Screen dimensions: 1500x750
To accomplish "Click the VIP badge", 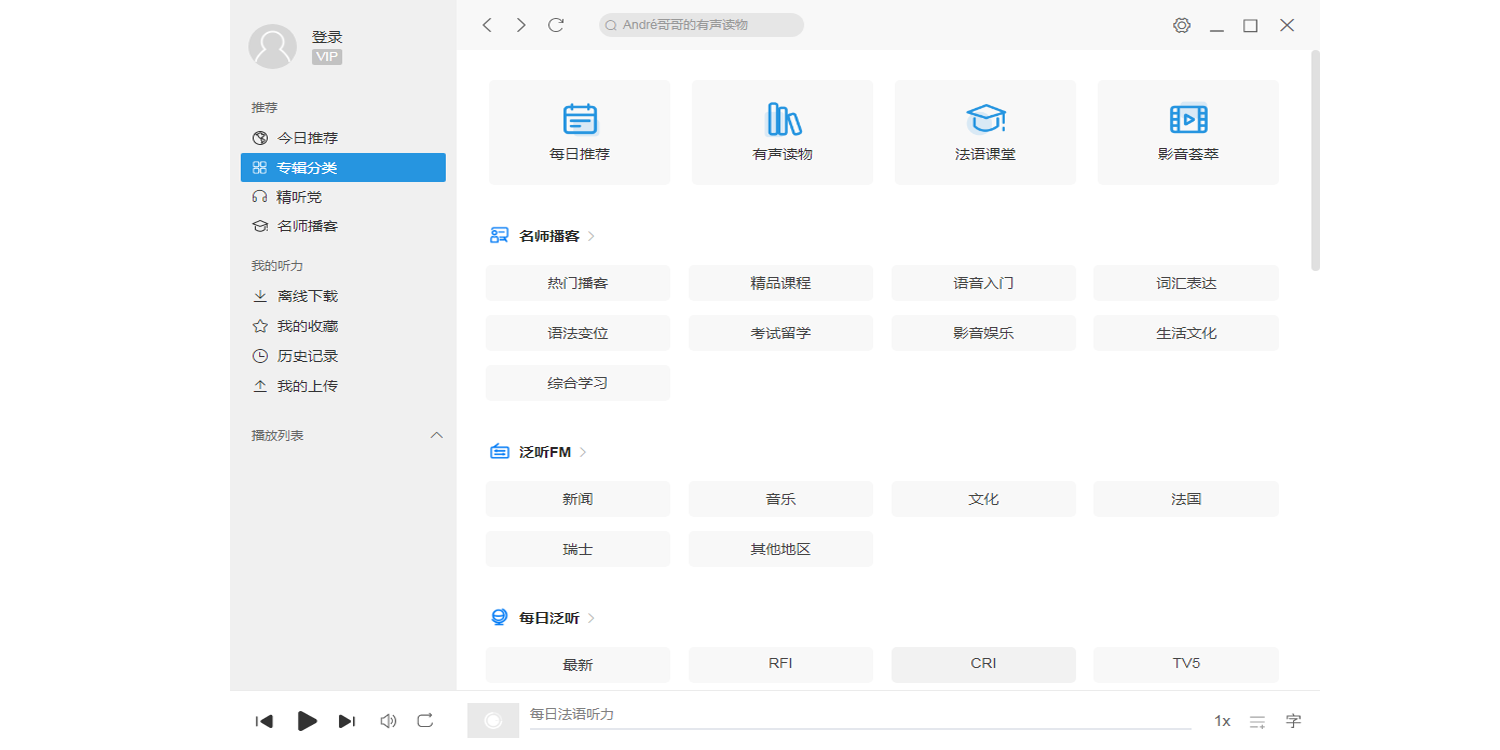I will [327, 57].
